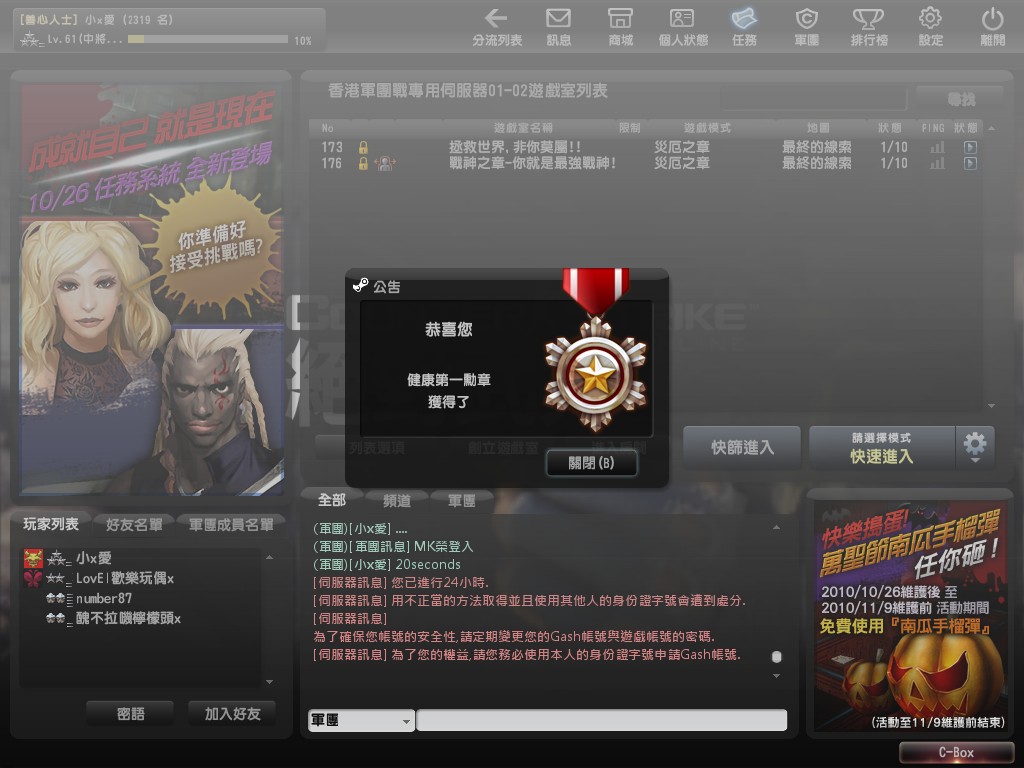Select the 好友名單 friends list tab
This screenshot has height=768, width=1024.
pyautogui.click(x=134, y=524)
